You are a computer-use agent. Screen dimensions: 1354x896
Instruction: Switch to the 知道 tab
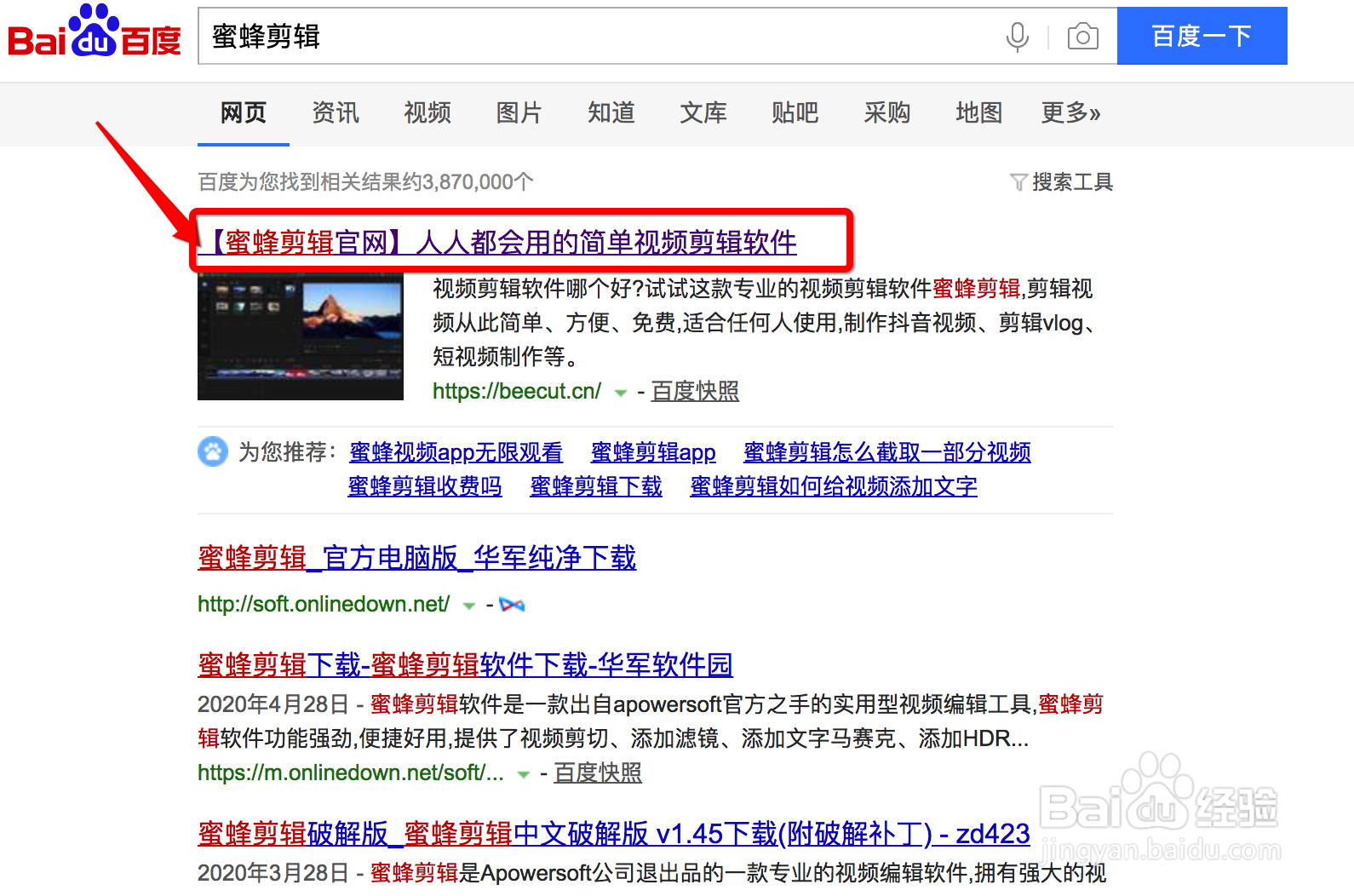pos(611,112)
